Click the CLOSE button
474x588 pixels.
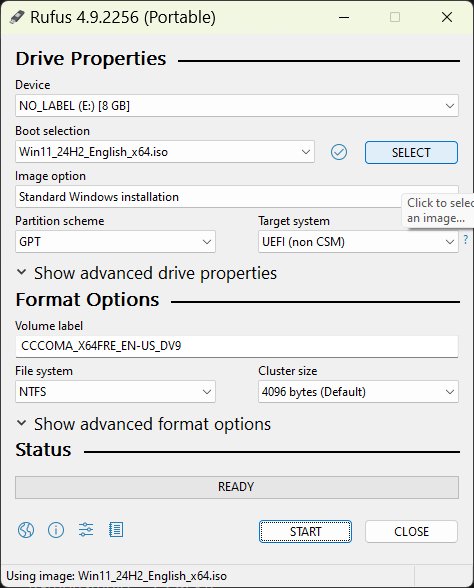tap(411, 531)
